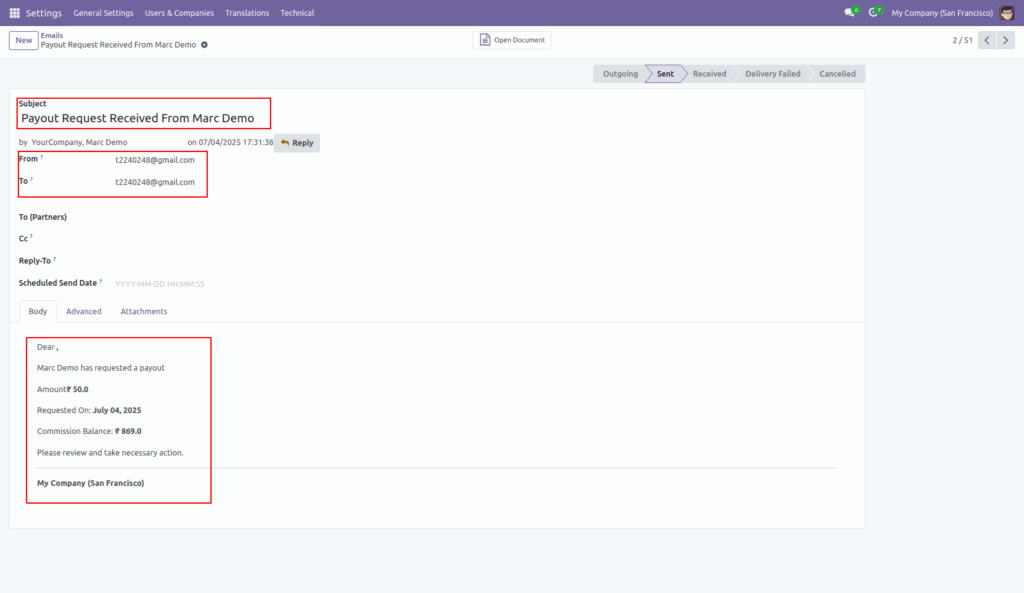Open the Settings app menu
Viewport: 1024px width, 593px height.
pyautogui.click(x=44, y=12)
